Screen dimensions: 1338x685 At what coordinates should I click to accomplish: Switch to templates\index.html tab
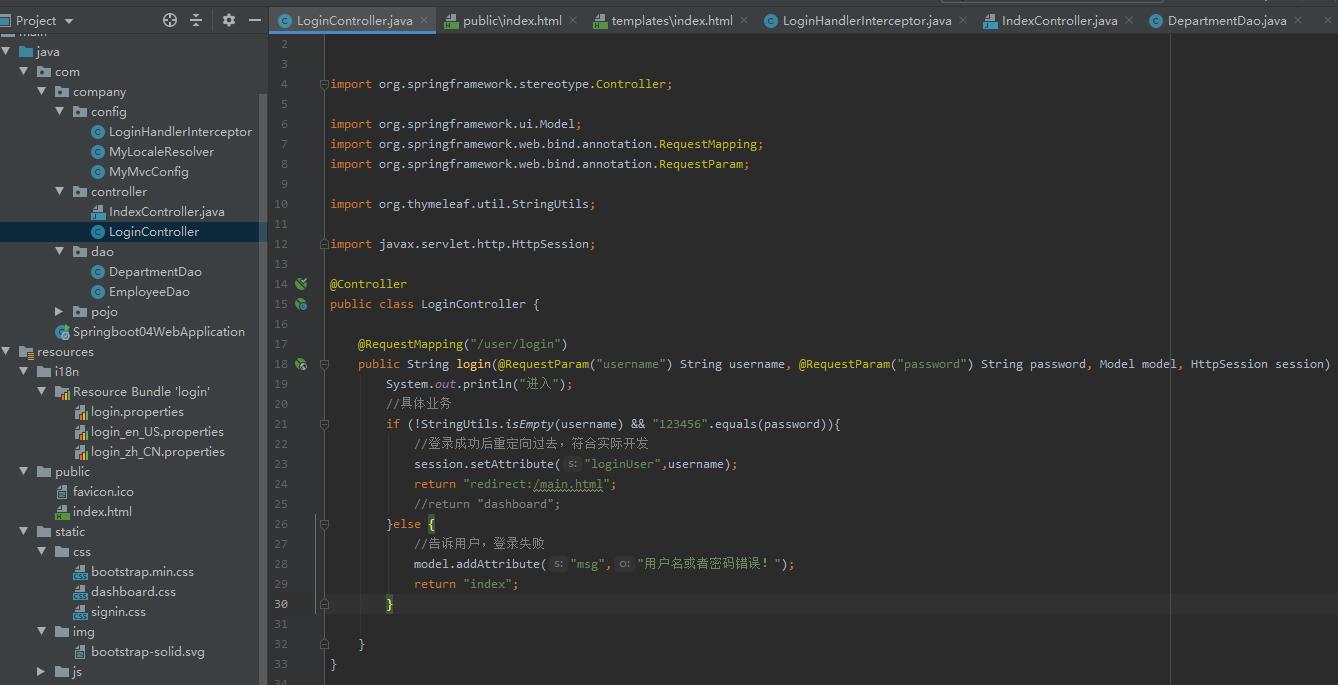672,20
